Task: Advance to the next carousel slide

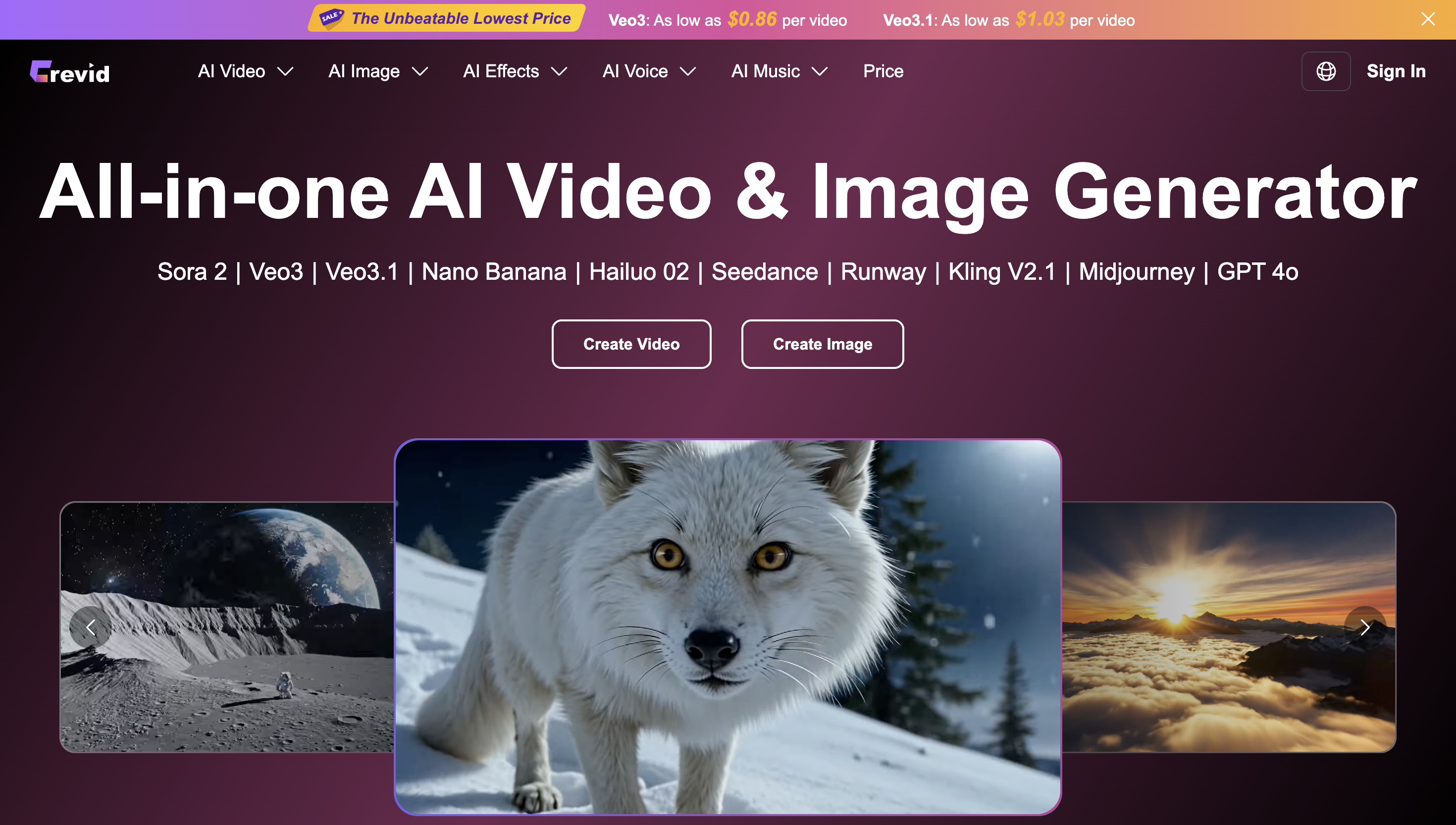Action: pyautogui.click(x=1364, y=627)
